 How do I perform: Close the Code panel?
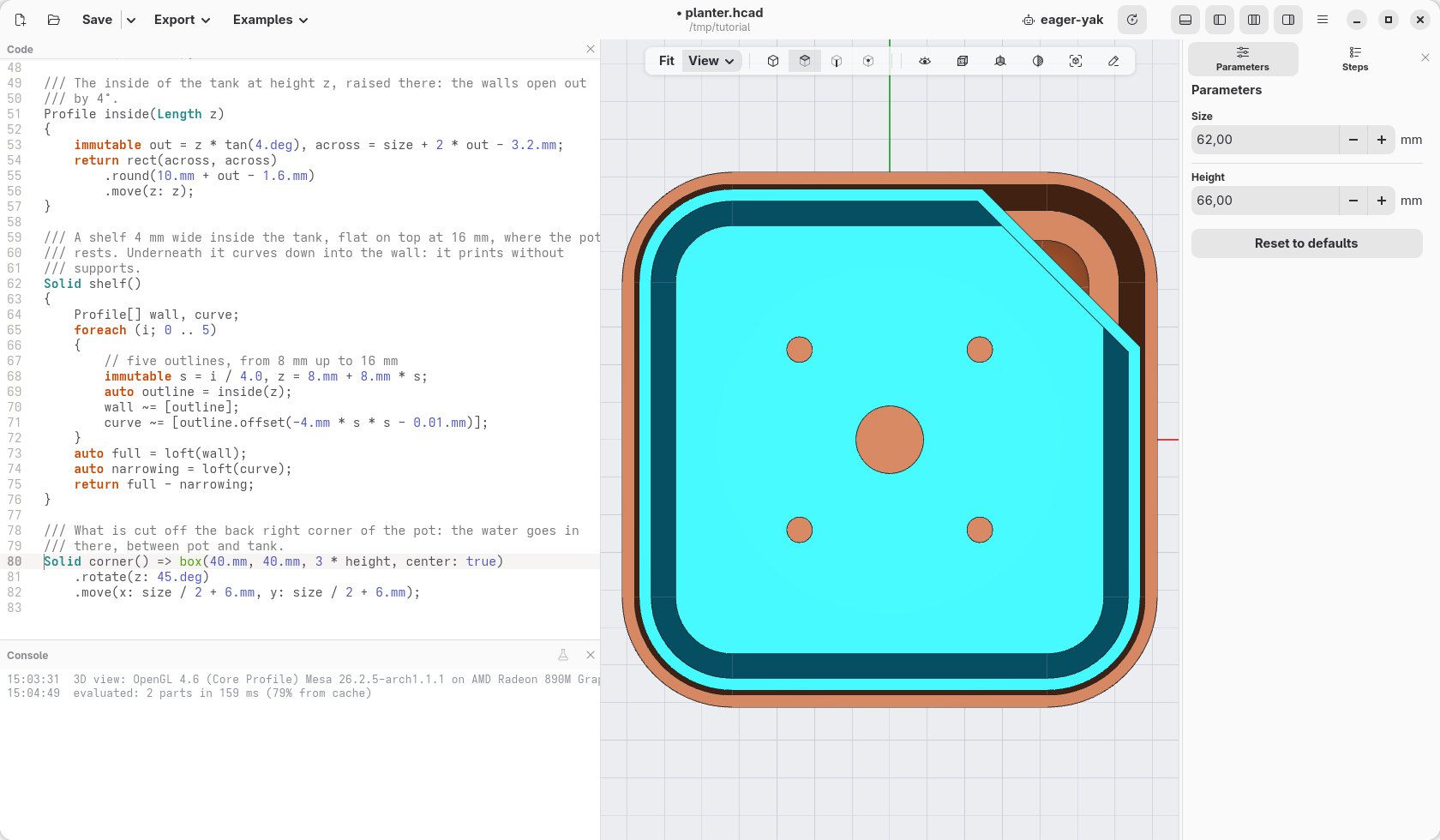[x=591, y=49]
